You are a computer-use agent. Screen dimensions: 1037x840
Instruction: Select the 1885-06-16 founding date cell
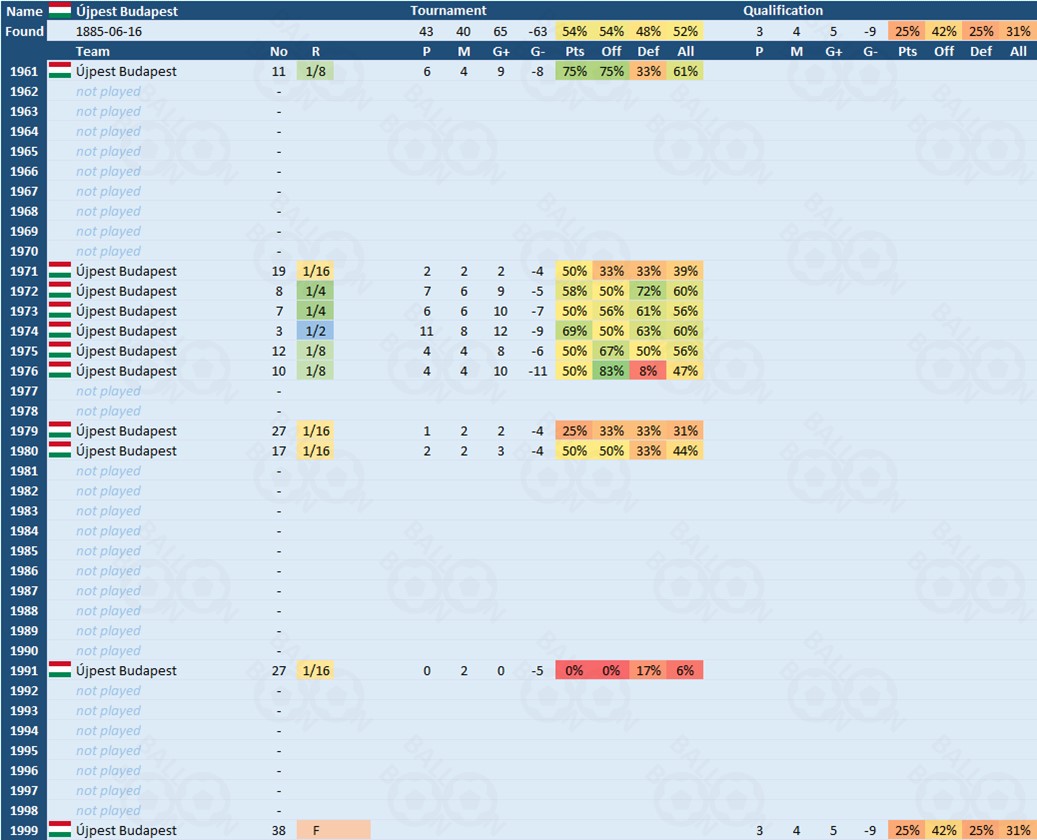click(108, 31)
